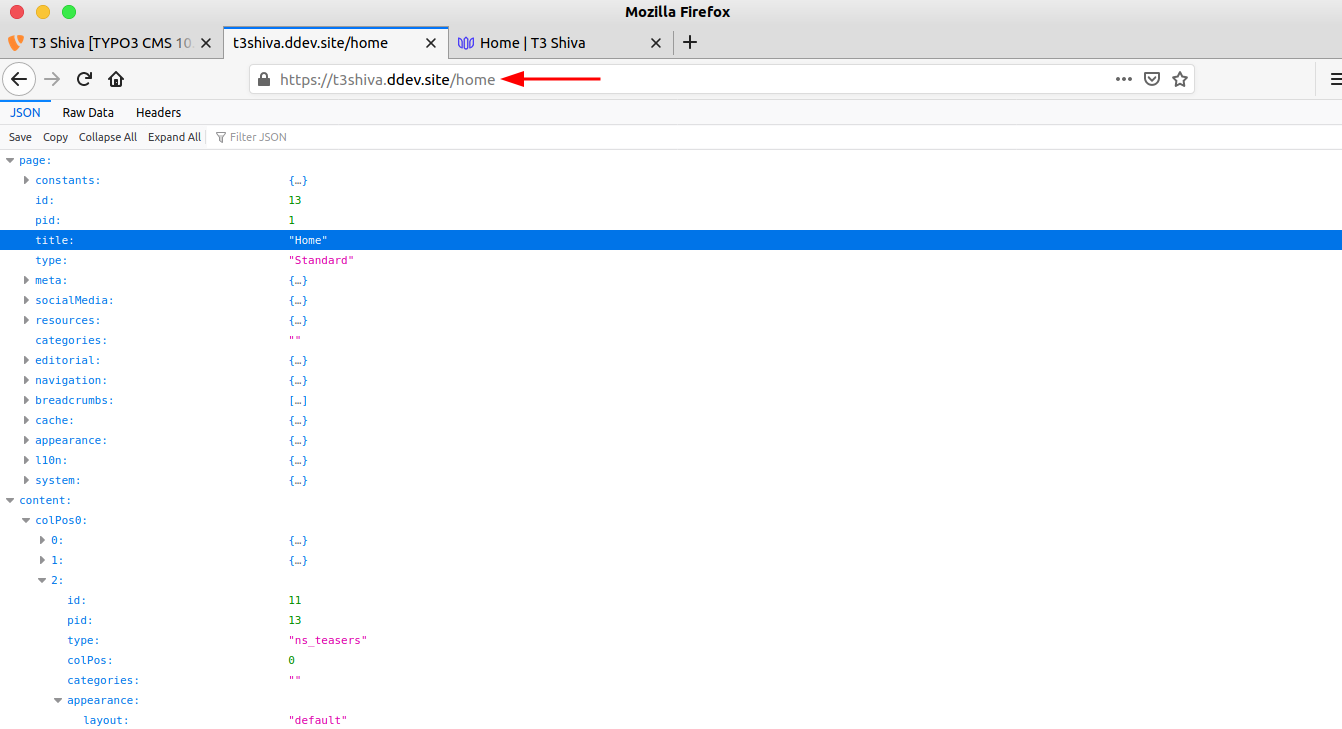
Task: Expand all JSON nodes
Action: coord(174,136)
